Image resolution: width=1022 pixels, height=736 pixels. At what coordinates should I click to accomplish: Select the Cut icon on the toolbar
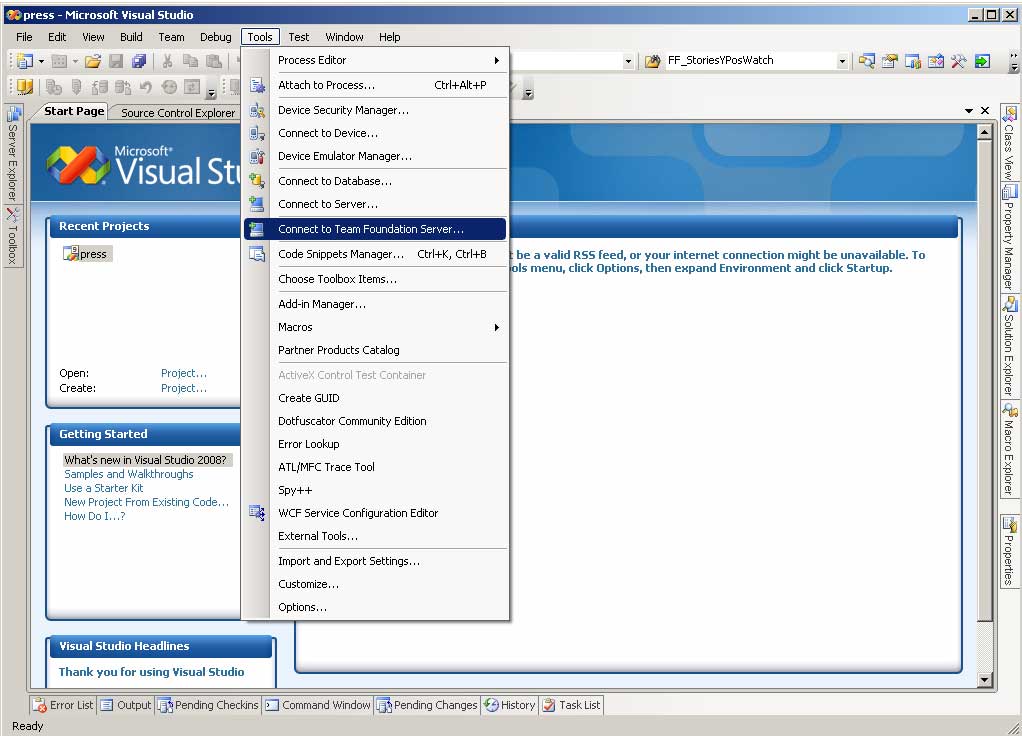click(x=167, y=61)
